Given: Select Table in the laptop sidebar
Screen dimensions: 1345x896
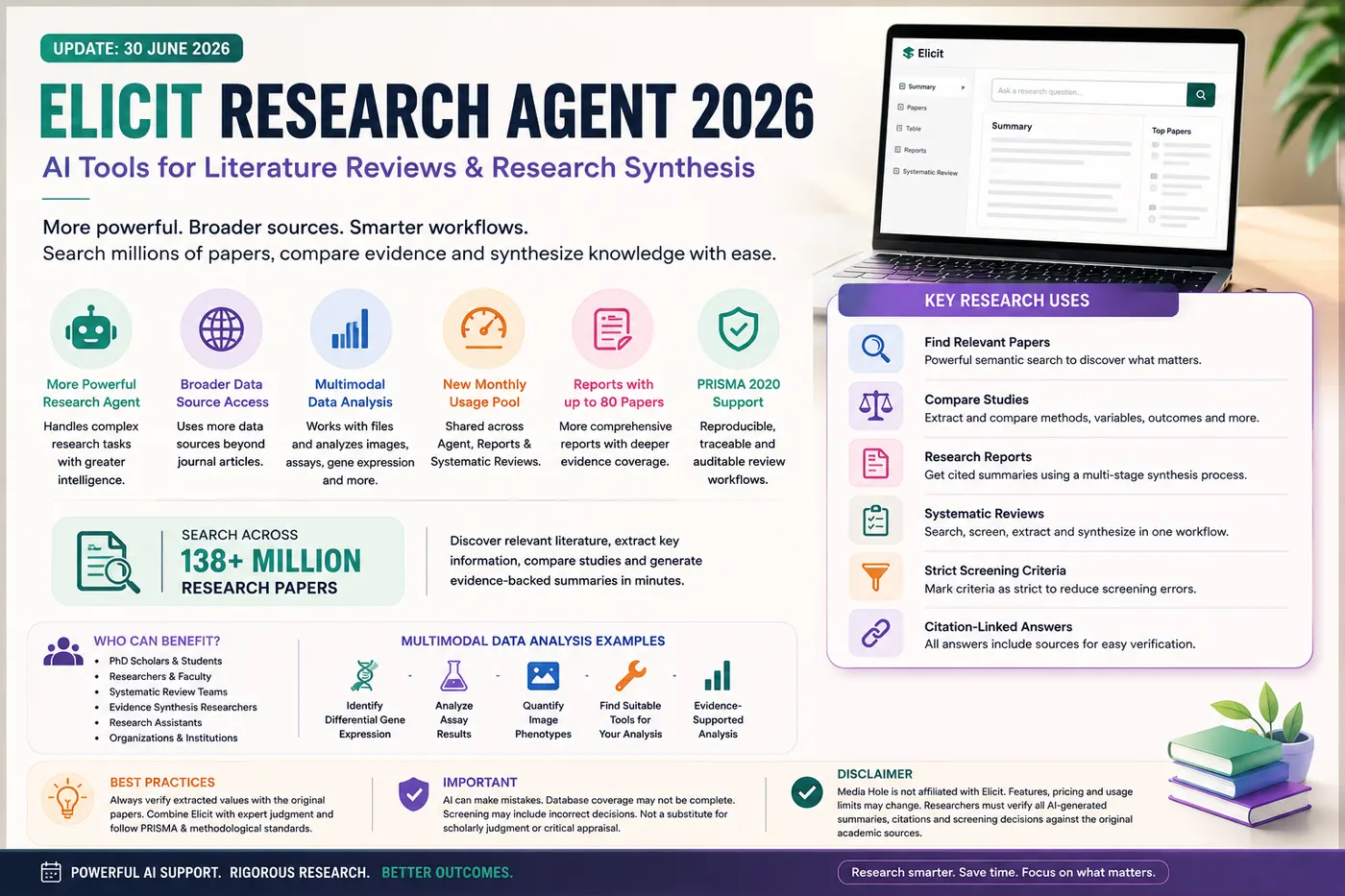Looking at the screenshot, I should pos(909,129).
